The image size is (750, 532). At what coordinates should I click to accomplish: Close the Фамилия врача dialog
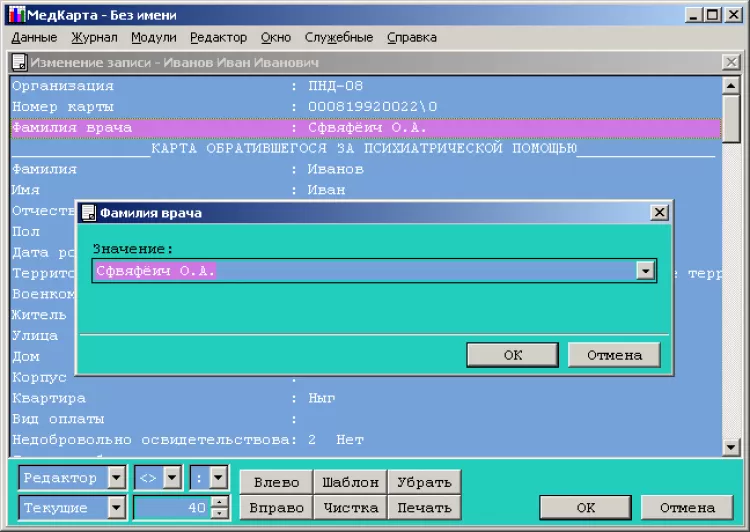[659, 212]
